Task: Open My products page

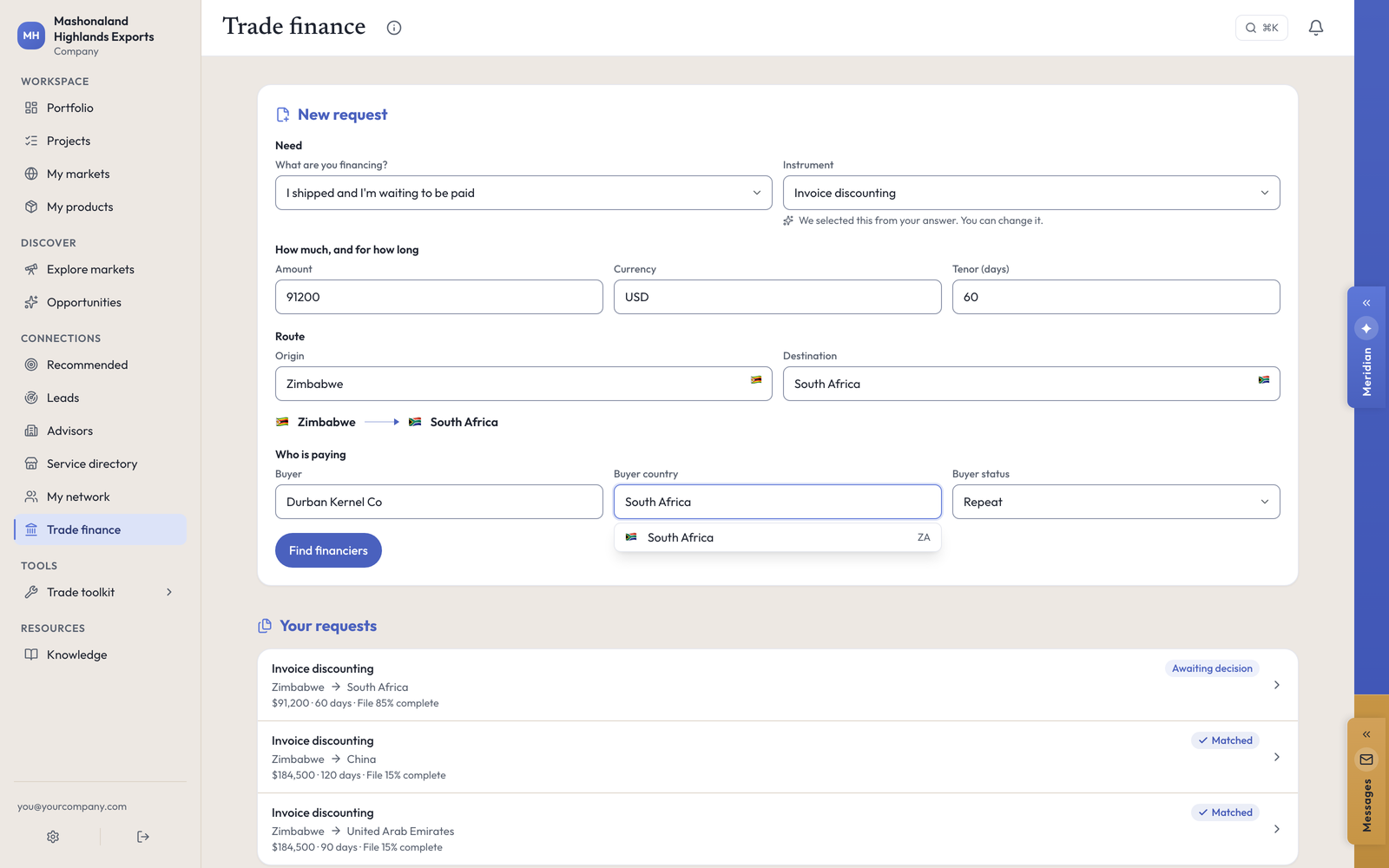Action: pyautogui.click(x=101, y=207)
